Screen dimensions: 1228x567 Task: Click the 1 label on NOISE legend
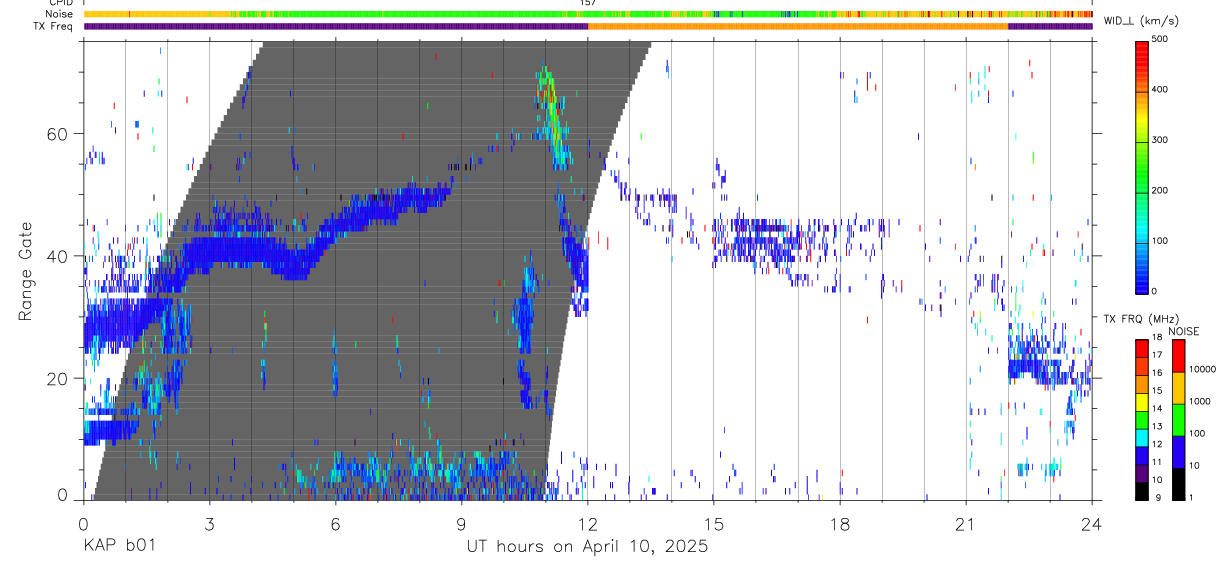point(1191,498)
